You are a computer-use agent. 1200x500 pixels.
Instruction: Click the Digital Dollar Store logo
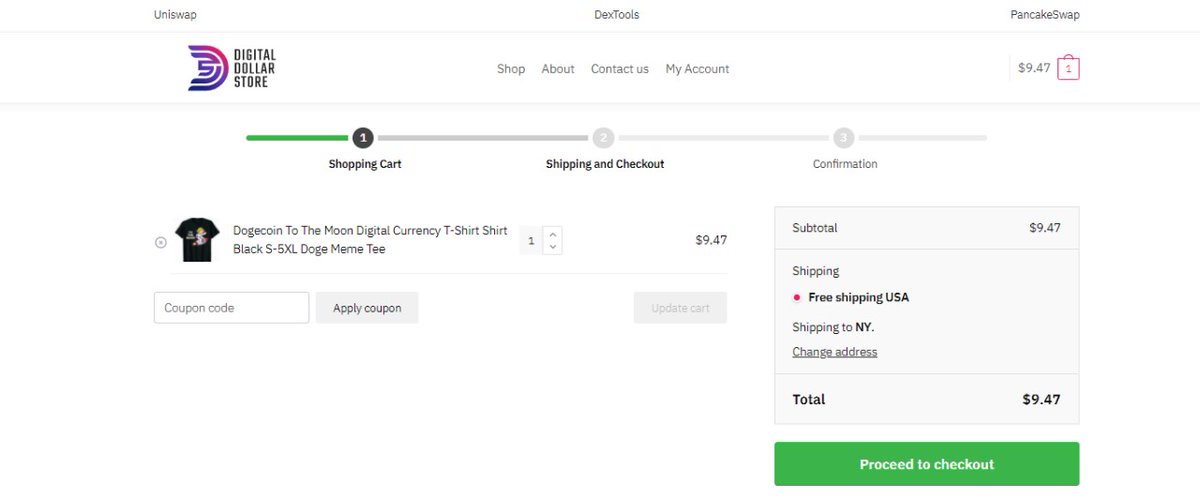click(x=232, y=68)
